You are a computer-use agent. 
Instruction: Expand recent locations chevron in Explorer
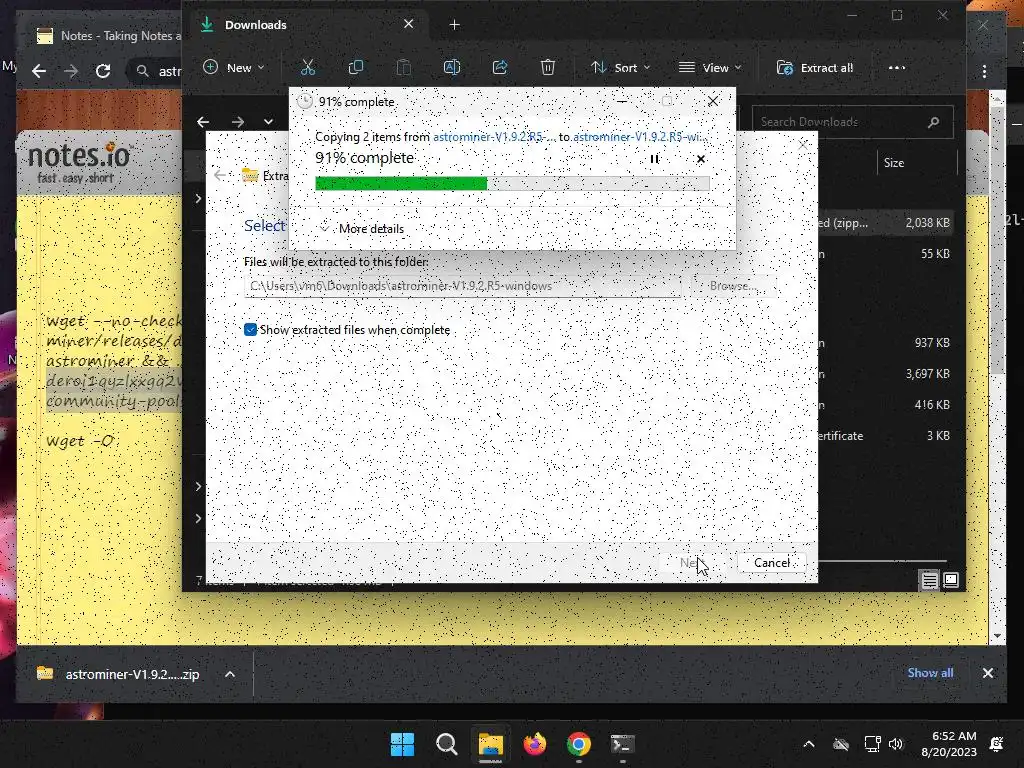coord(268,121)
